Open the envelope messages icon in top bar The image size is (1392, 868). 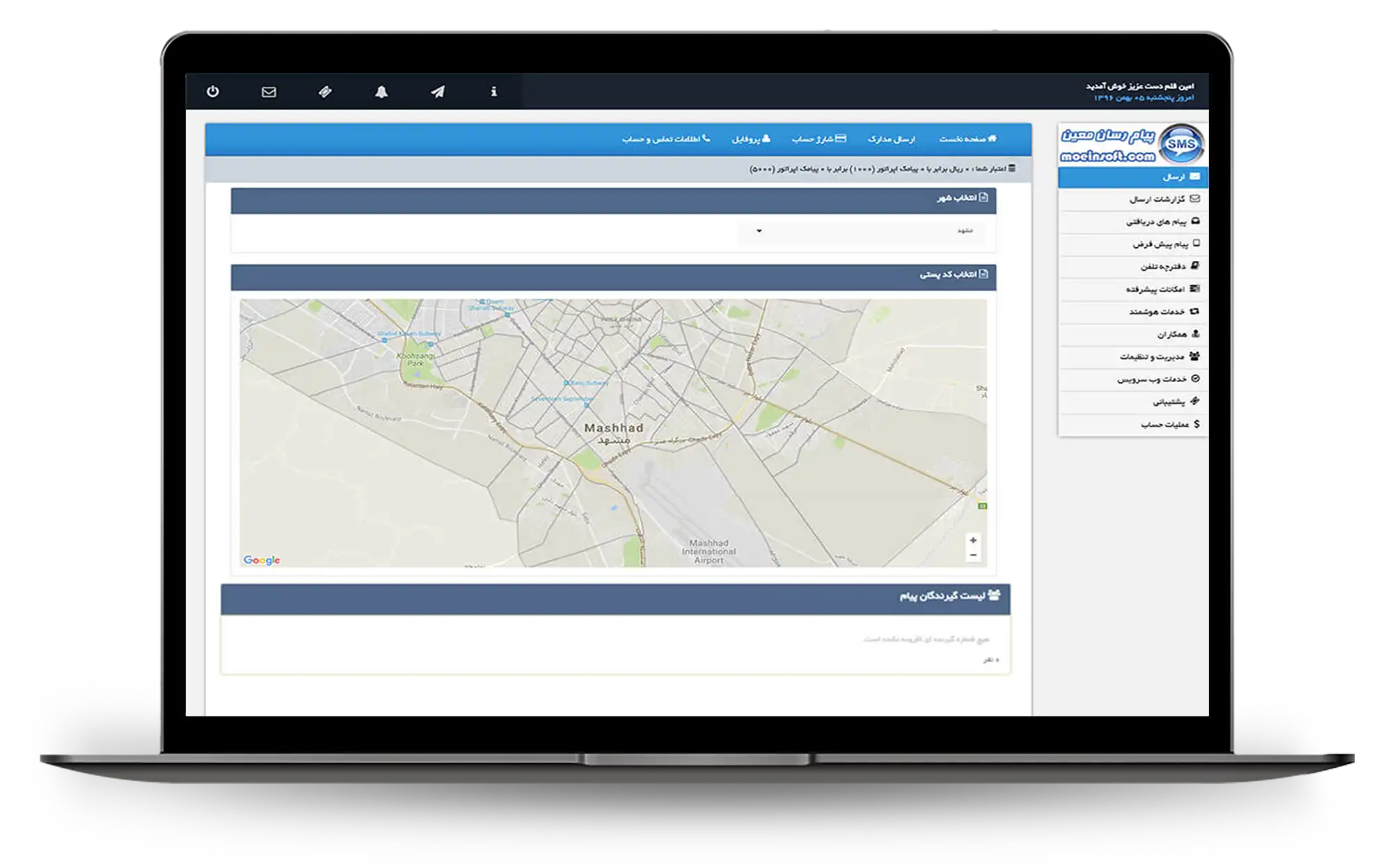coord(269,92)
